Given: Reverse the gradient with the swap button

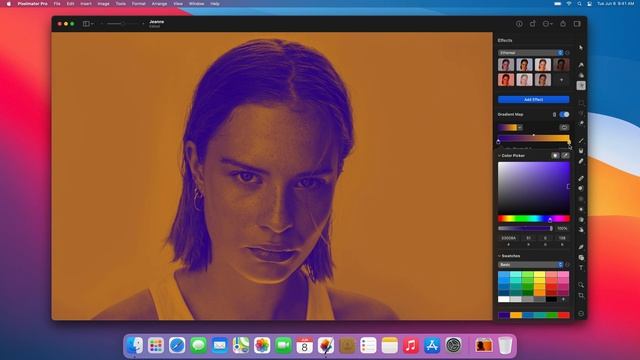Looking at the screenshot, I should [x=564, y=128].
